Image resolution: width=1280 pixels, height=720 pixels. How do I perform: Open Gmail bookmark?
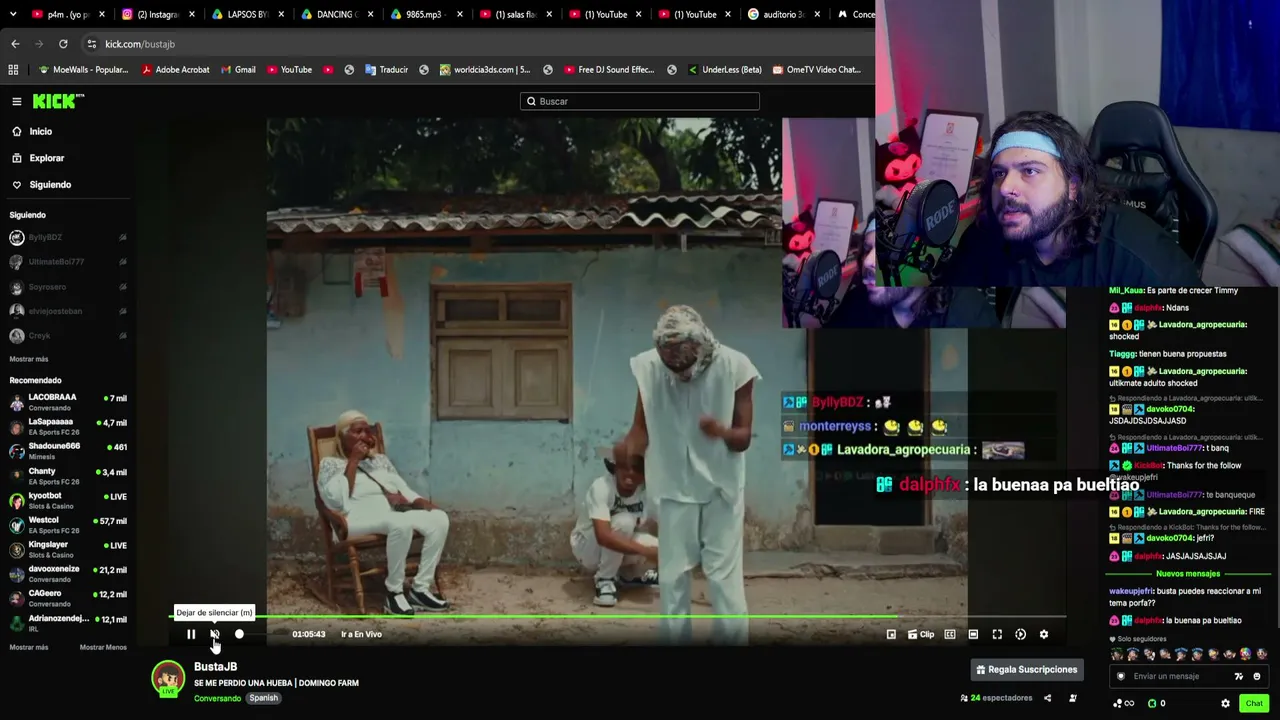pyautogui.click(x=239, y=70)
